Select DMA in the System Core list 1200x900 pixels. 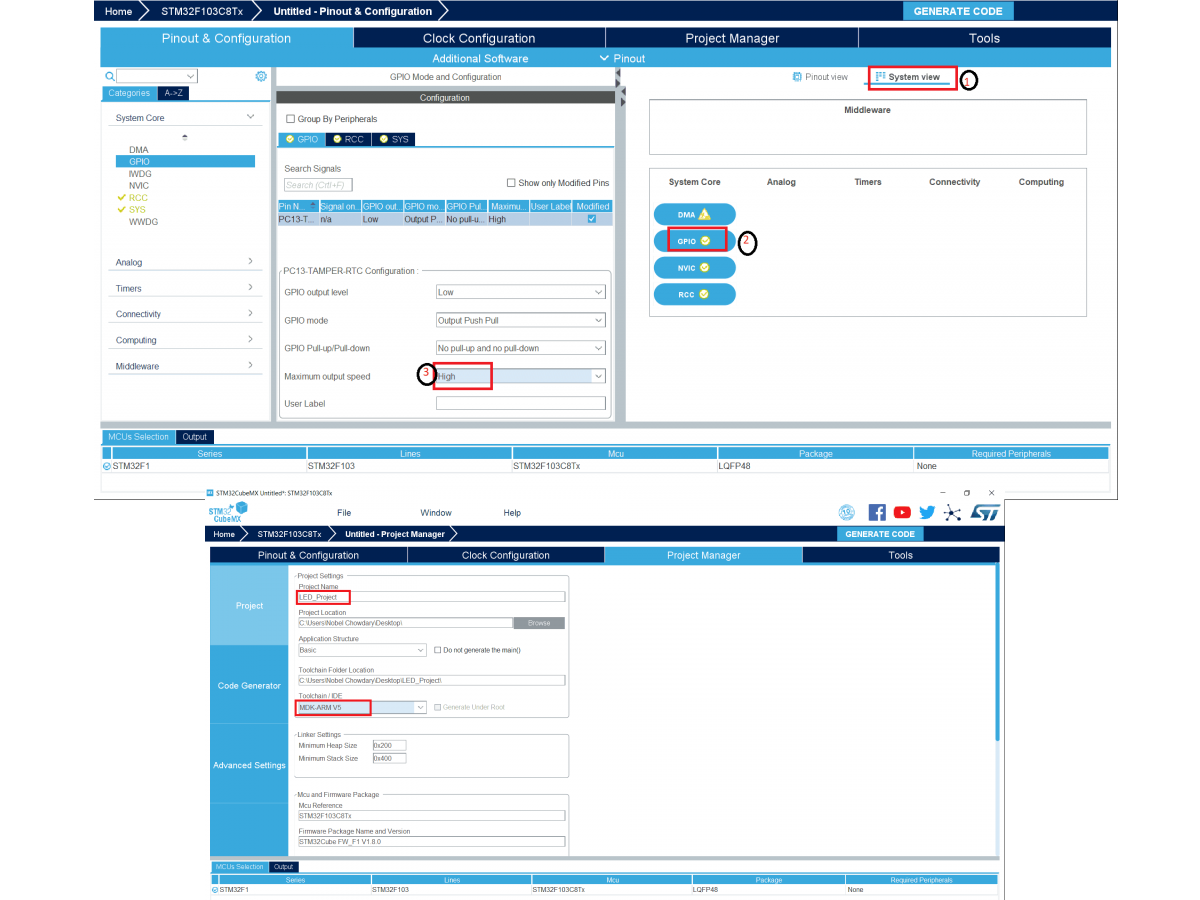pyautogui.click(x=138, y=150)
